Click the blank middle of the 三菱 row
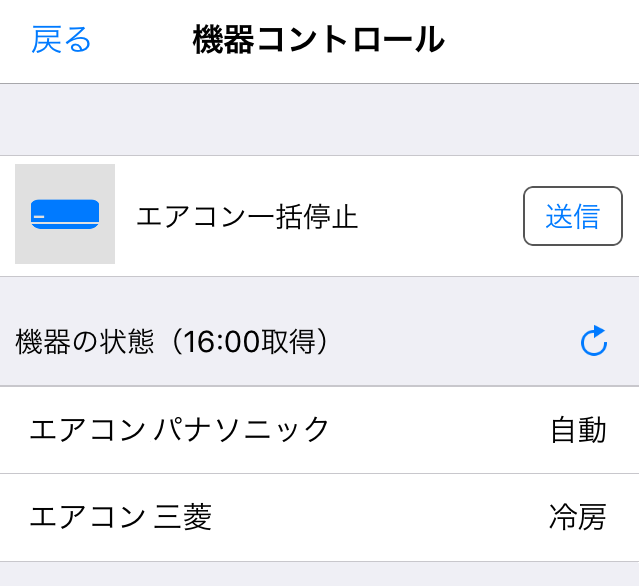 point(380,517)
